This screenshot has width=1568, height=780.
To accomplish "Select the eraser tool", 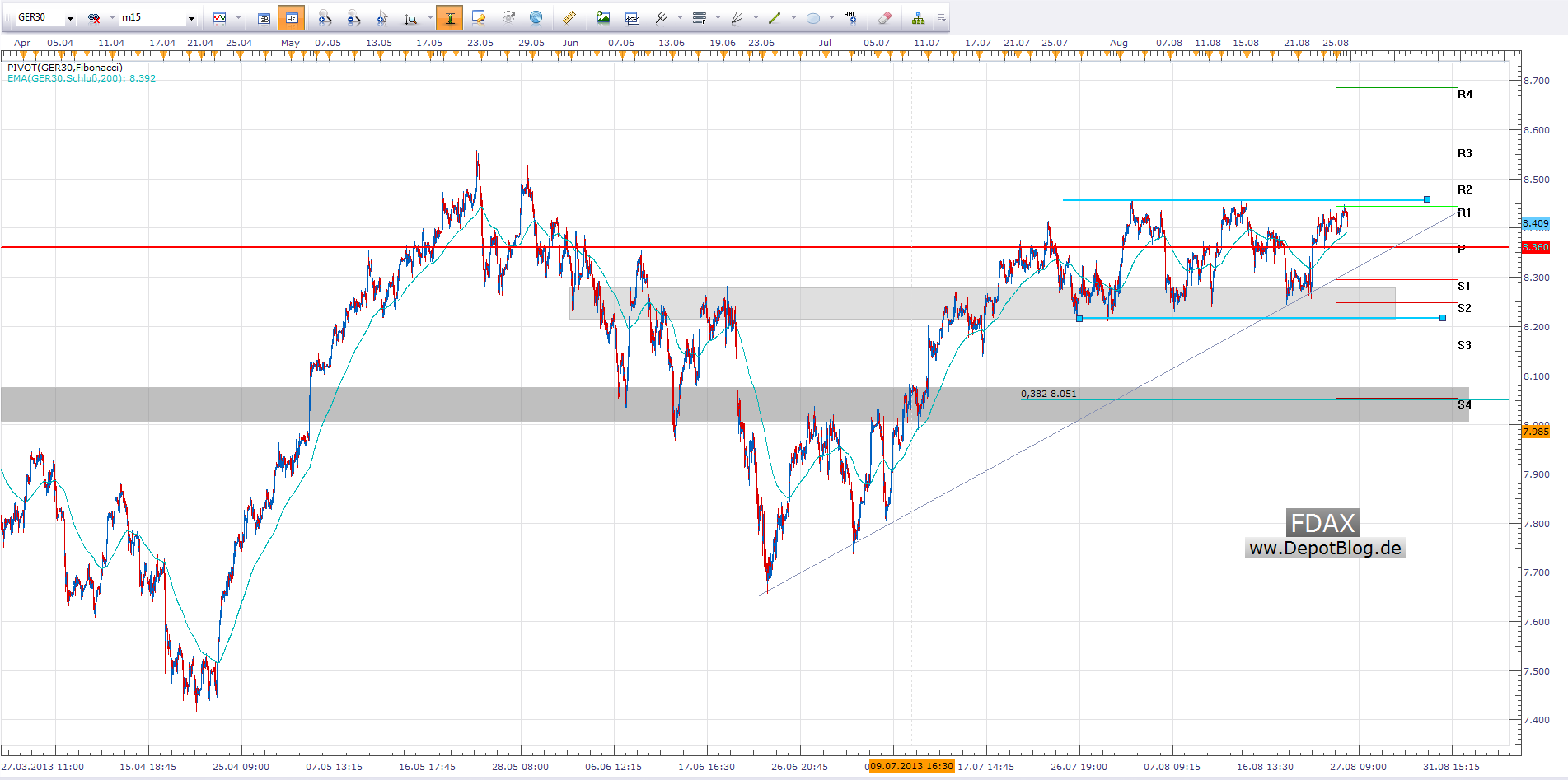I will [884, 17].
